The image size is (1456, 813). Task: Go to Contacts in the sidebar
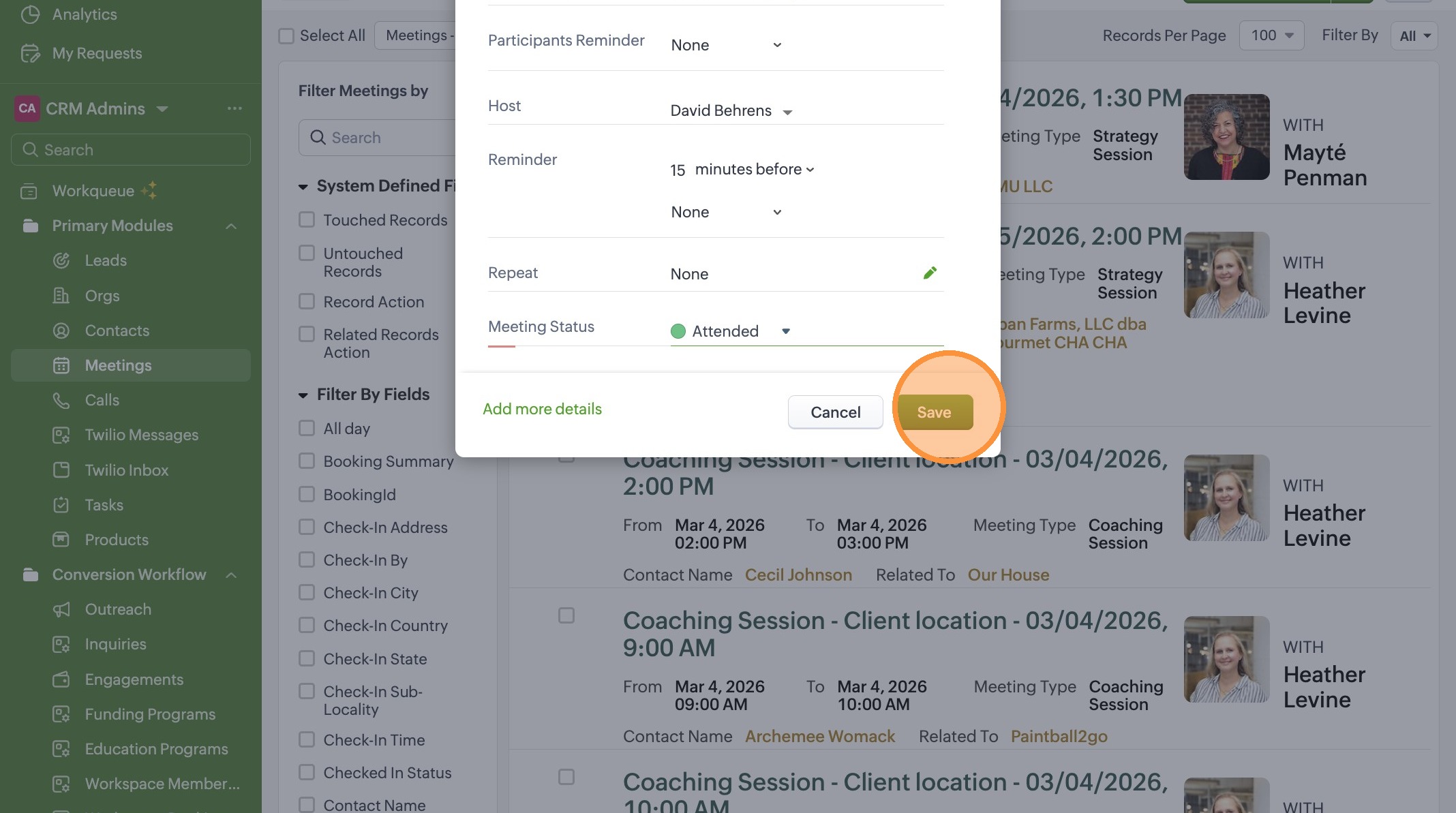point(117,331)
